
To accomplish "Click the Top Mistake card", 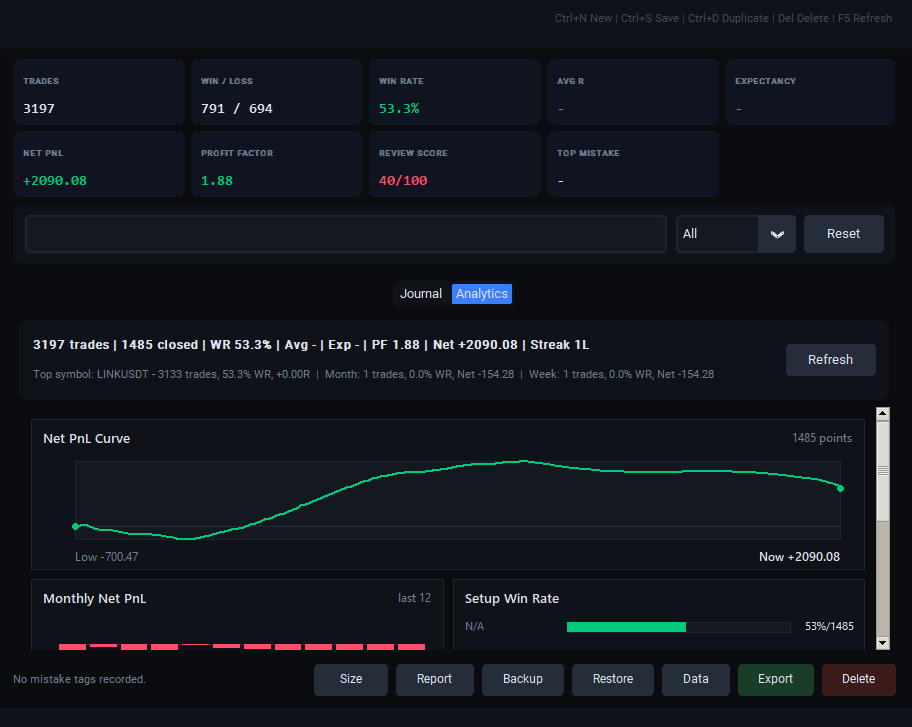I will pos(633,164).
